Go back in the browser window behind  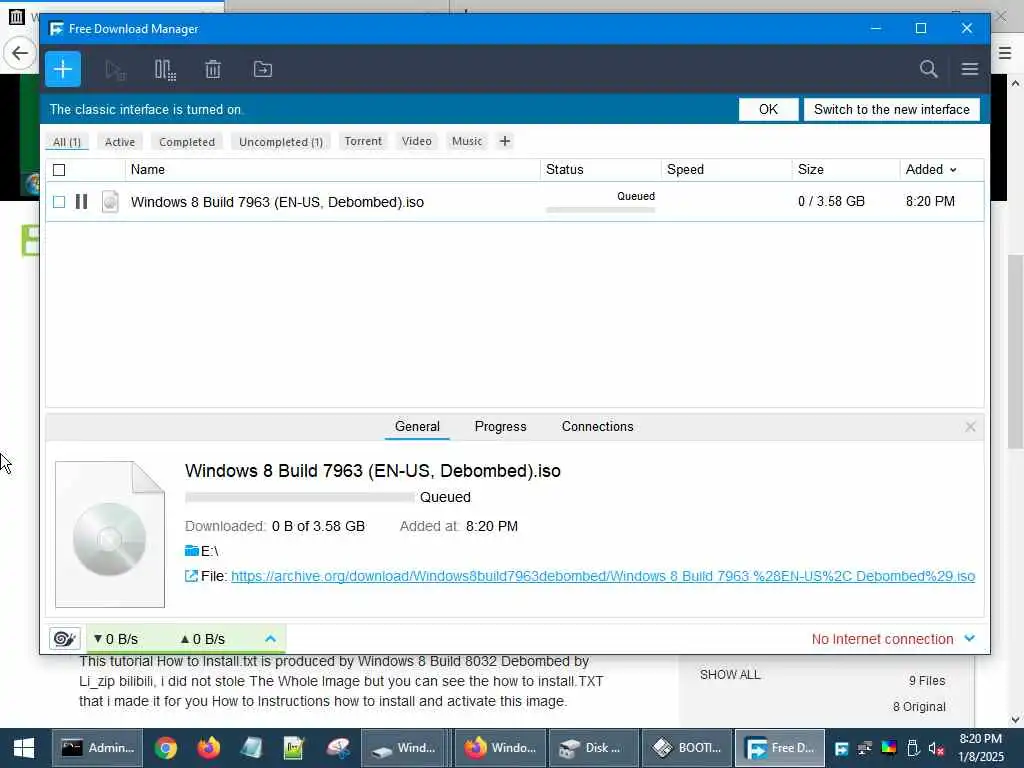(20, 53)
